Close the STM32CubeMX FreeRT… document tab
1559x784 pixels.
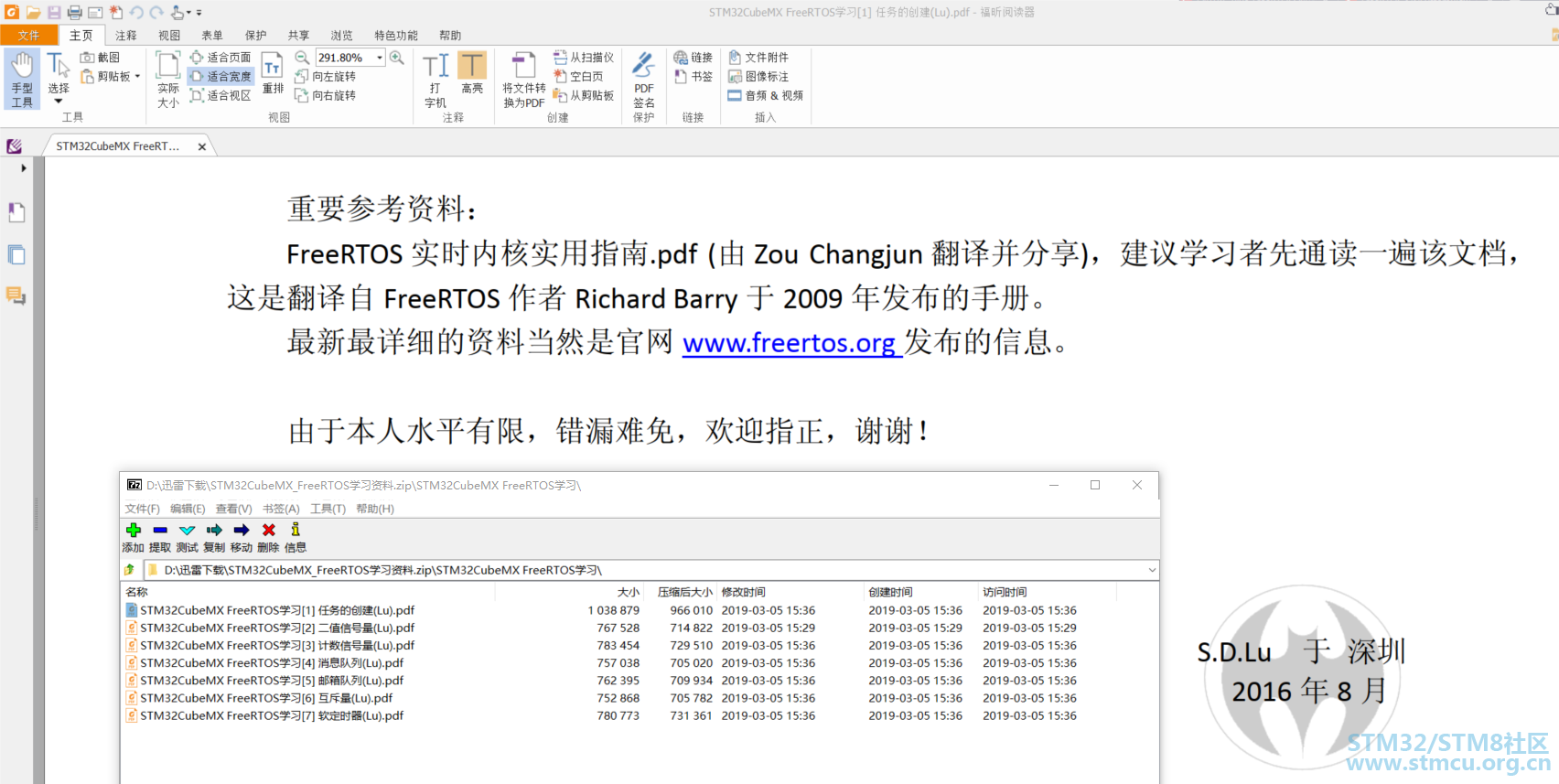pyautogui.click(x=202, y=146)
